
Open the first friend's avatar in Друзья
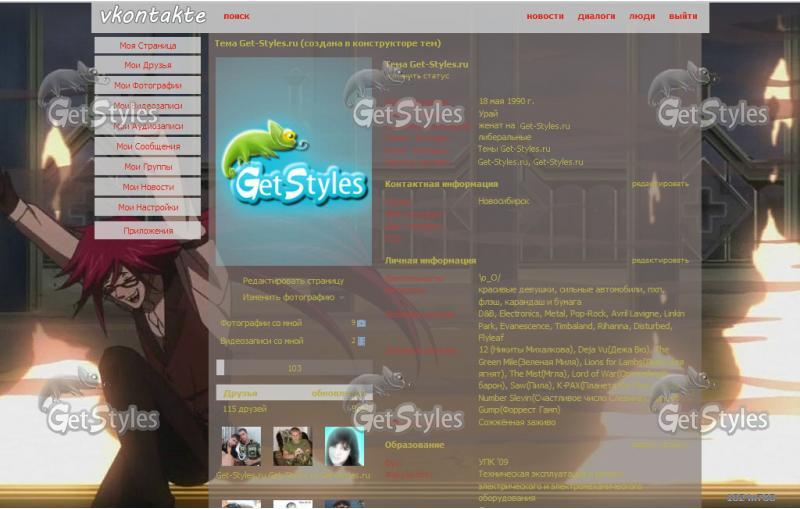tap(241, 447)
